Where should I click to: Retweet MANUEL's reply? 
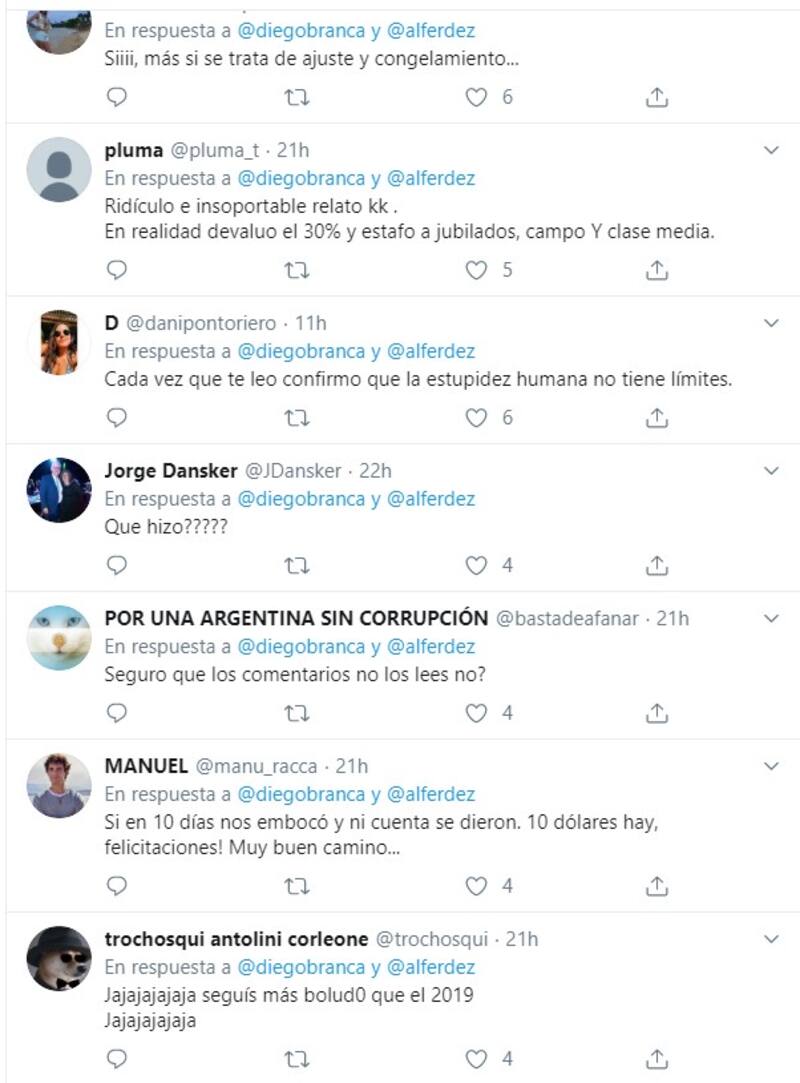pos(296,886)
